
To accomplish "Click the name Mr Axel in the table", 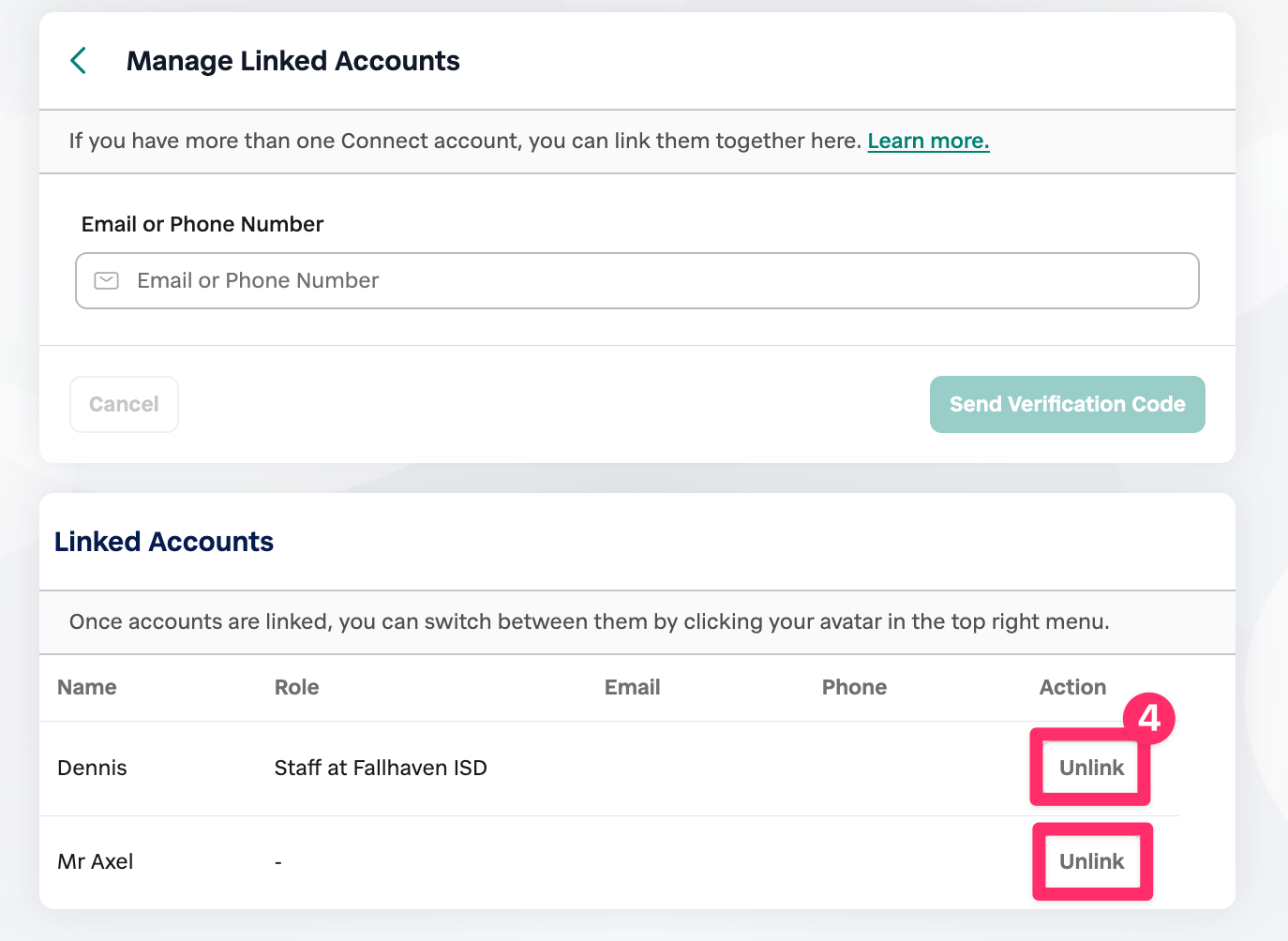I will [96, 861].
